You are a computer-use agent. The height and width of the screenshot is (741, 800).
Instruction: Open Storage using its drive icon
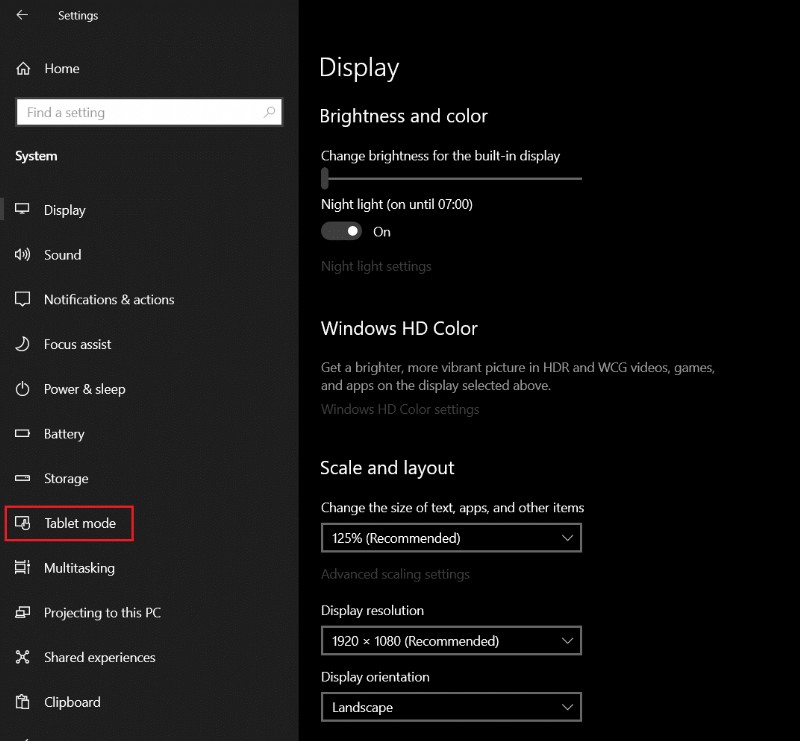pos(22,478)
